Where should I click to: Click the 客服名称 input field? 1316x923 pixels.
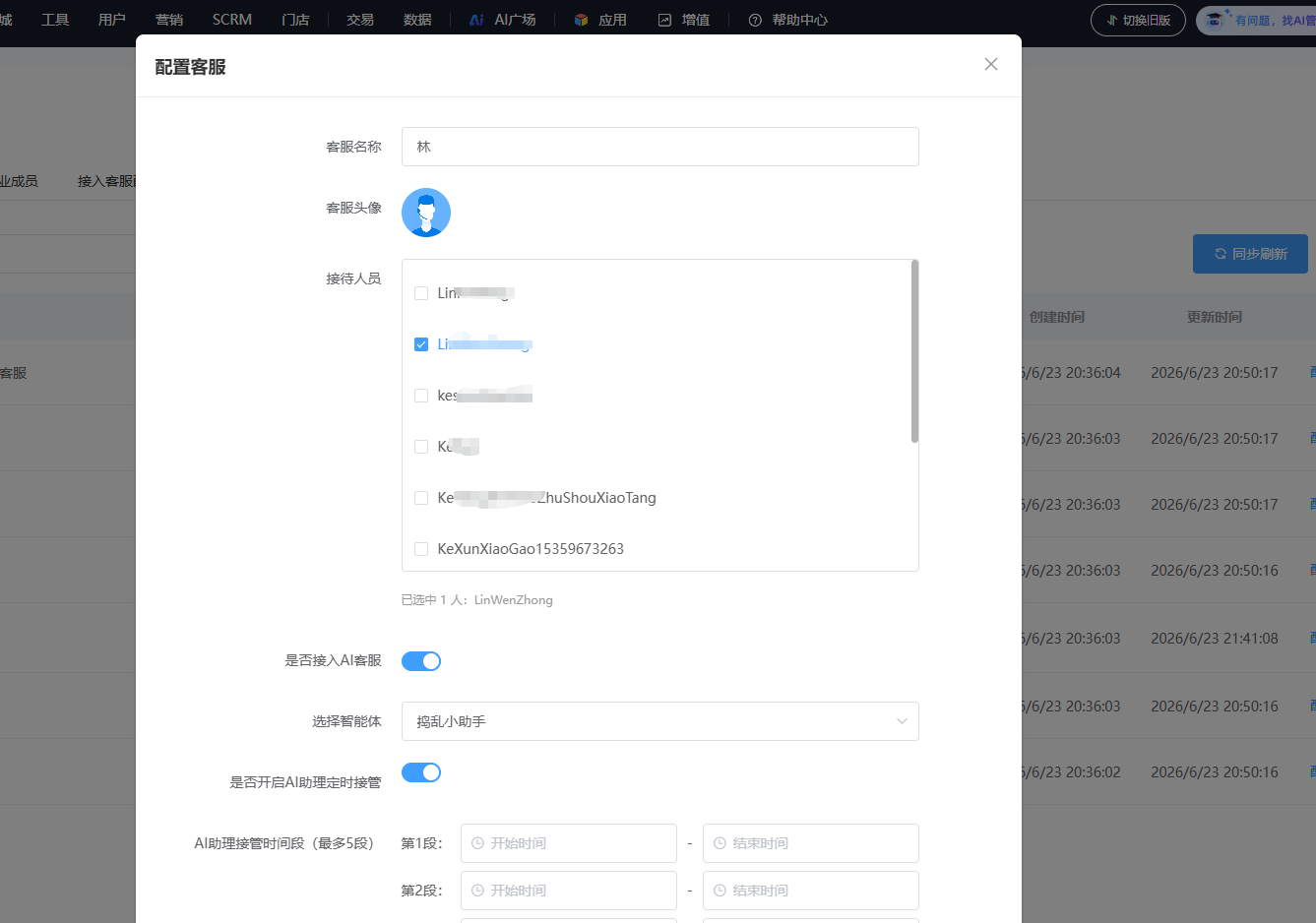(x=660, y=147)
